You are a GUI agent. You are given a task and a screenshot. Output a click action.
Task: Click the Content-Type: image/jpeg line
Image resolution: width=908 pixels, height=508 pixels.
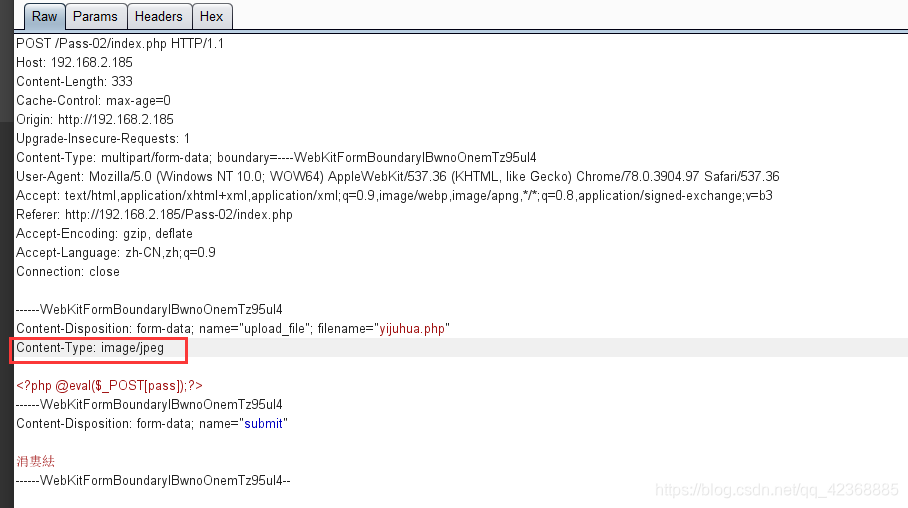90,348
